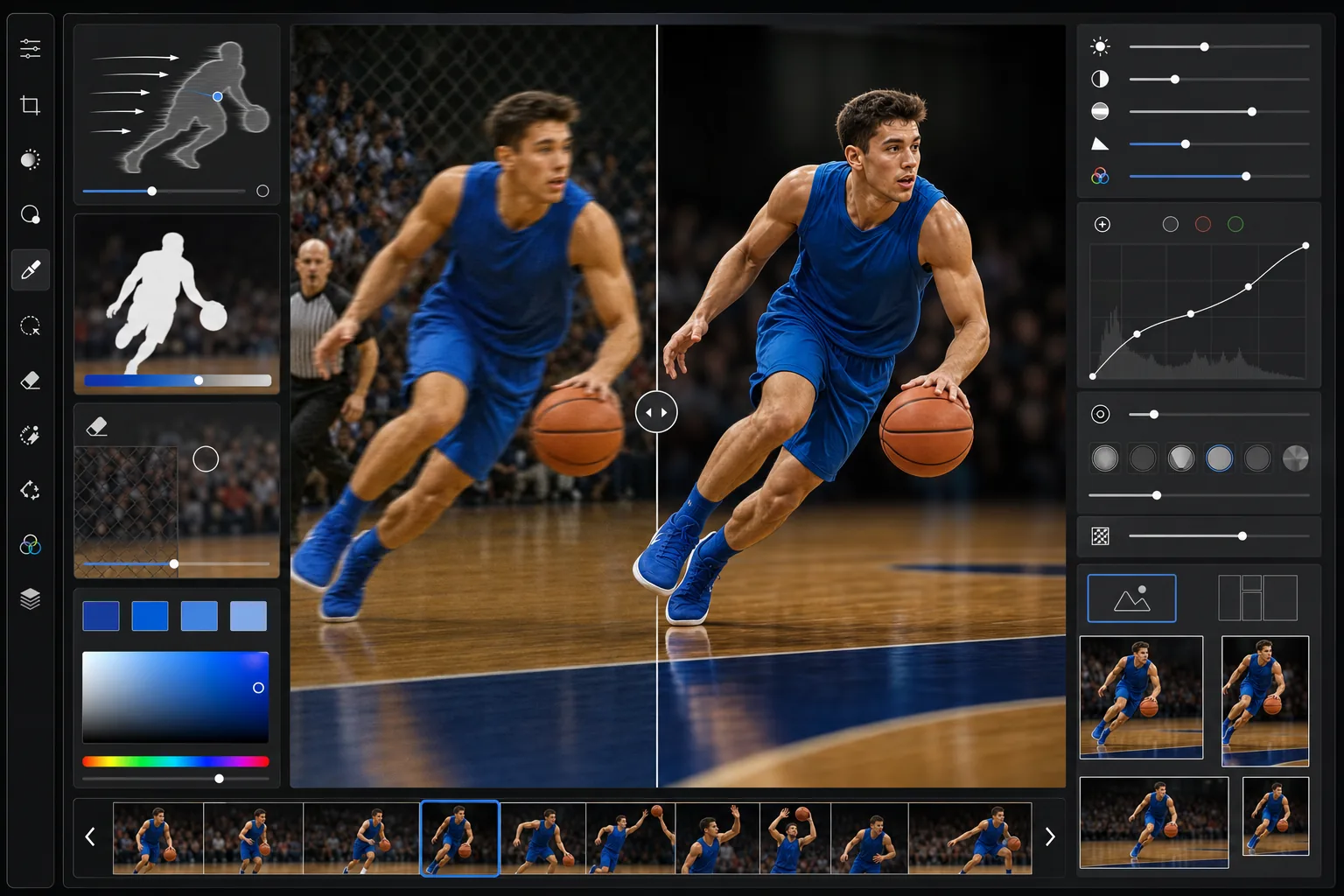Select the highlighted blue-bordered filmstrip frame

(x=460, y=838)
